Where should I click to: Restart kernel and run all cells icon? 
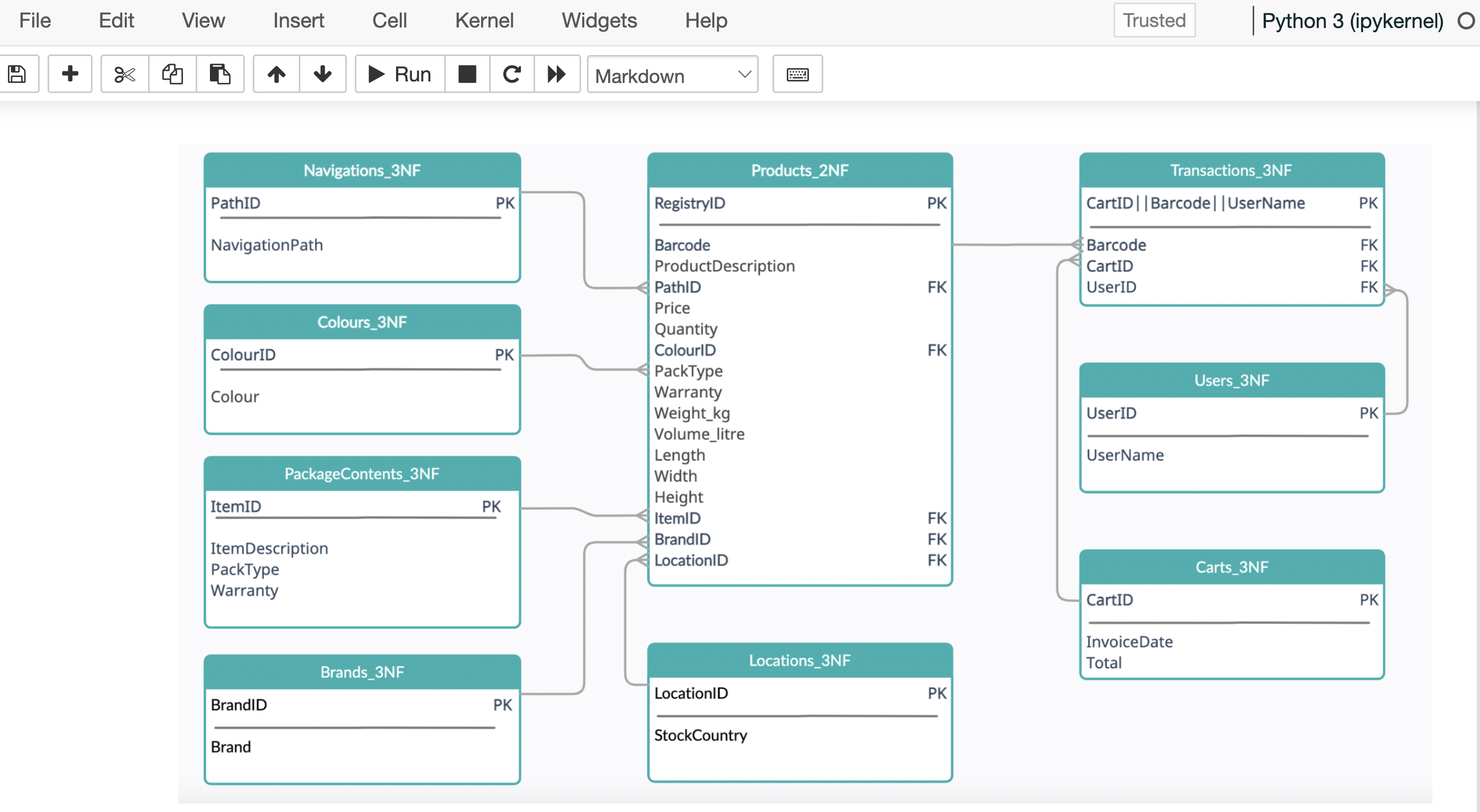(557, 74)
